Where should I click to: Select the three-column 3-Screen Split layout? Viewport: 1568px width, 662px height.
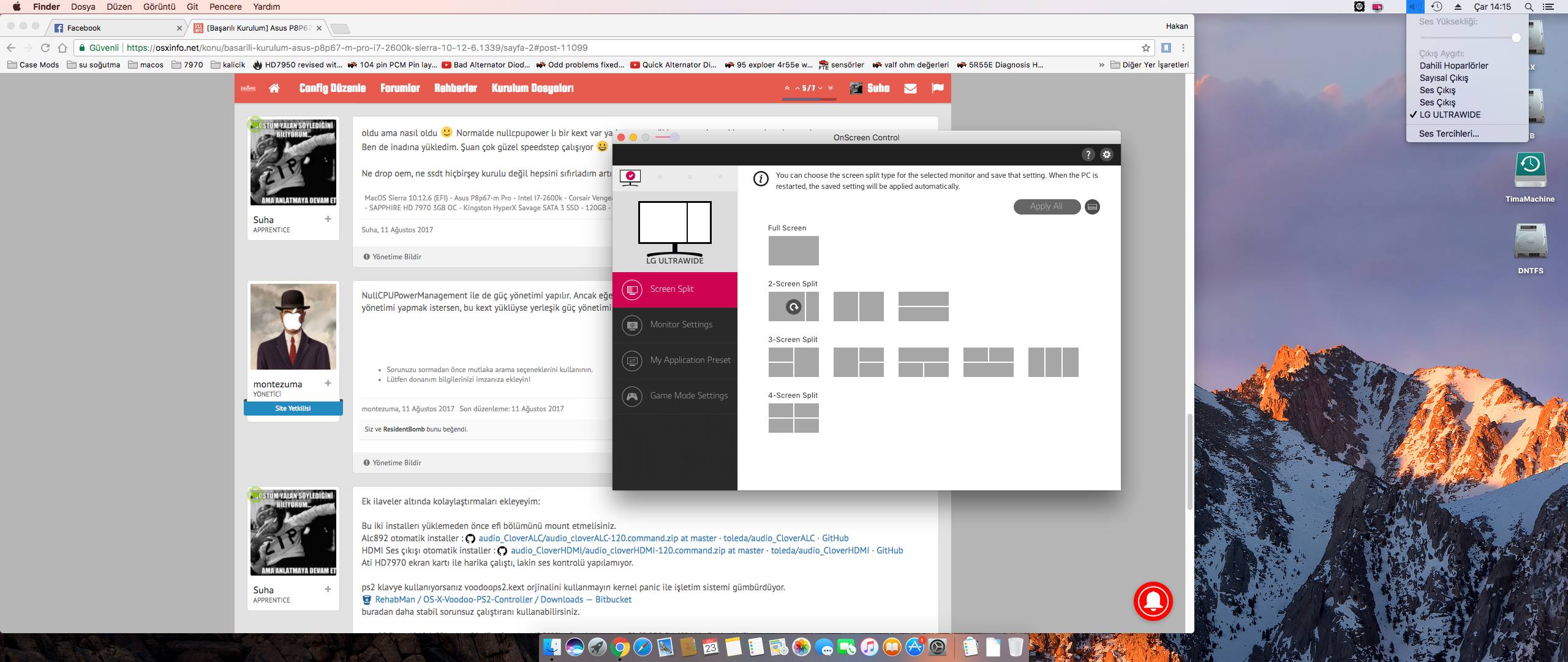pyautogui.click(x=1053, y=362)
